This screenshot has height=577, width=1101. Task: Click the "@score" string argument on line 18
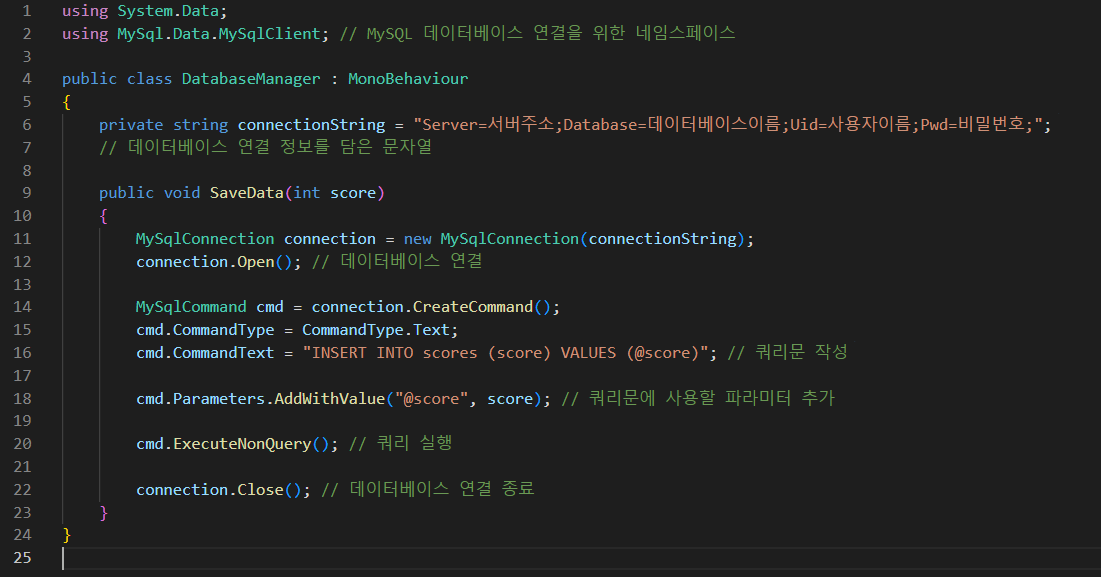(431, 399)
